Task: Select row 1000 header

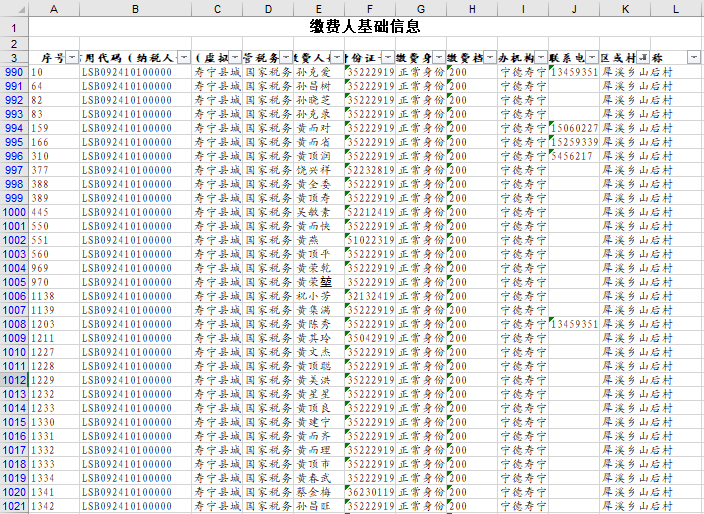Action: point(14,212)
